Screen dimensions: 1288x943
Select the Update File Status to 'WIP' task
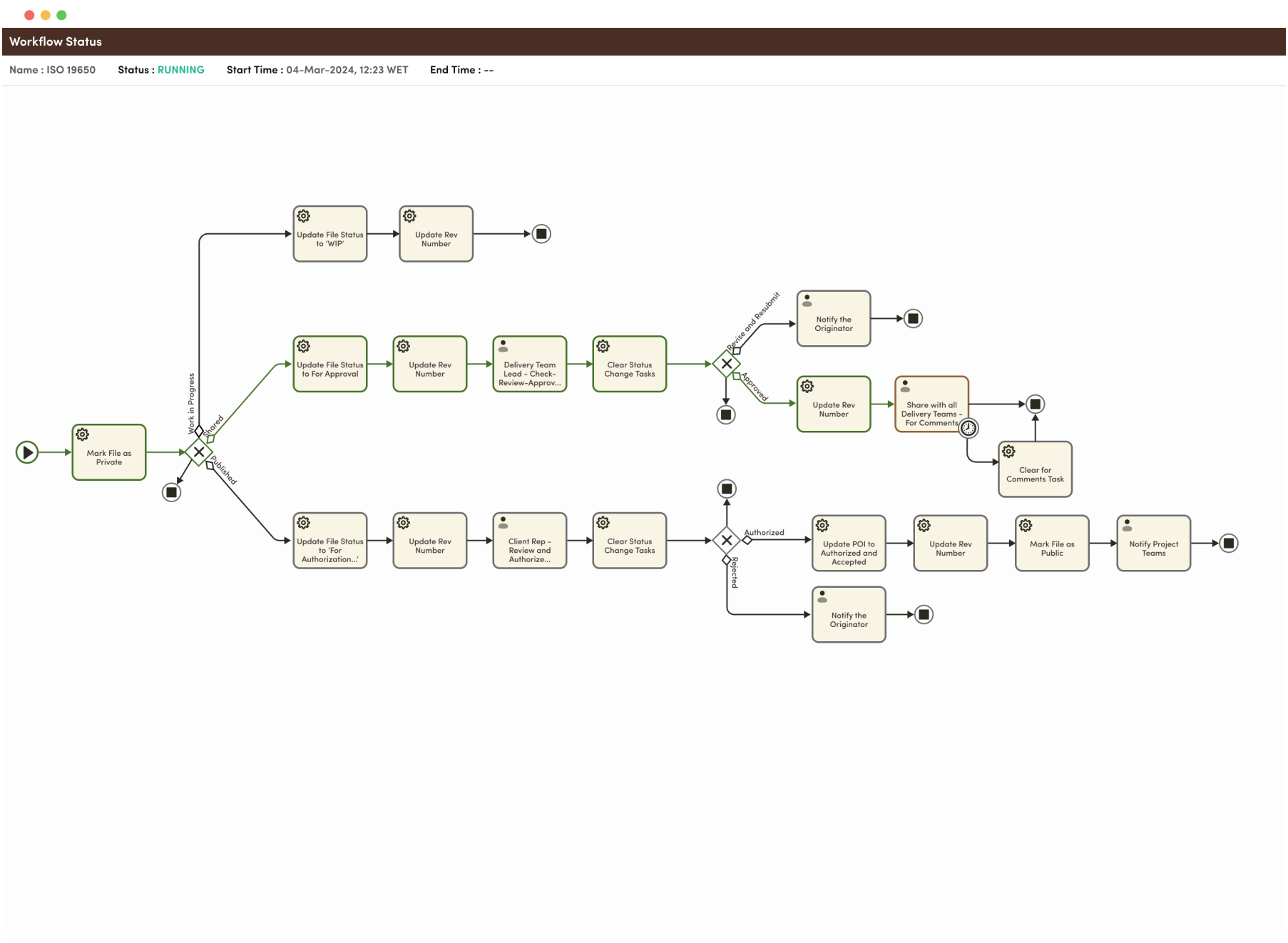[329, 235]
